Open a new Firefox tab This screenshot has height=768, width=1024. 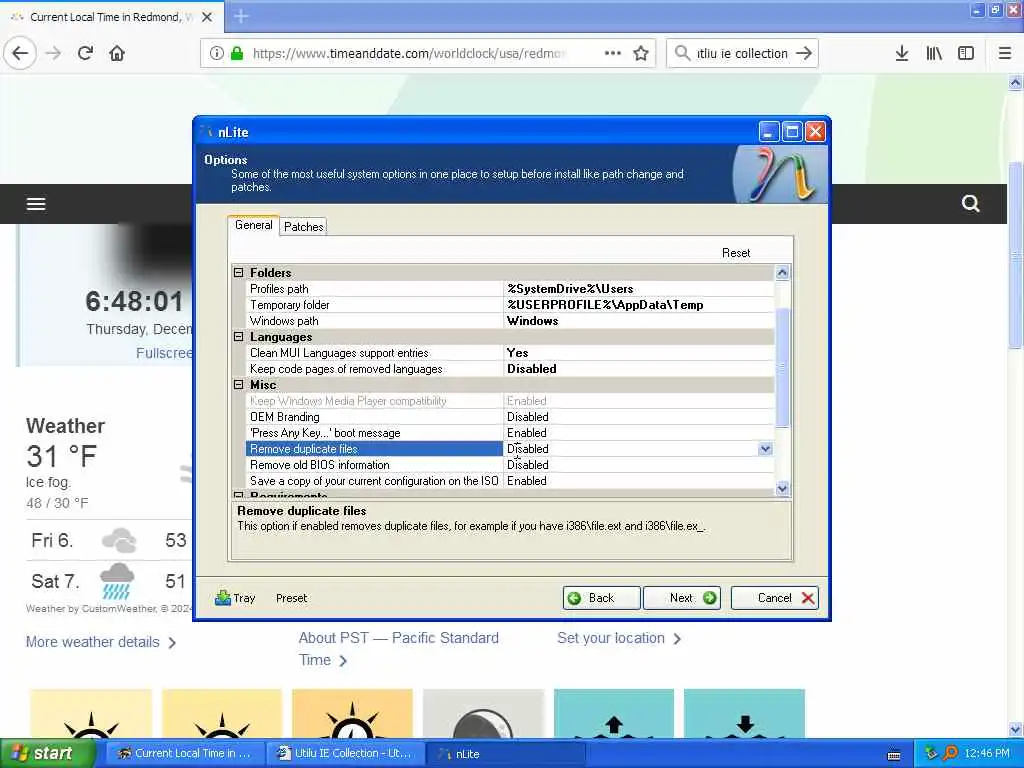pyautogui.click(x=241, y=16)
